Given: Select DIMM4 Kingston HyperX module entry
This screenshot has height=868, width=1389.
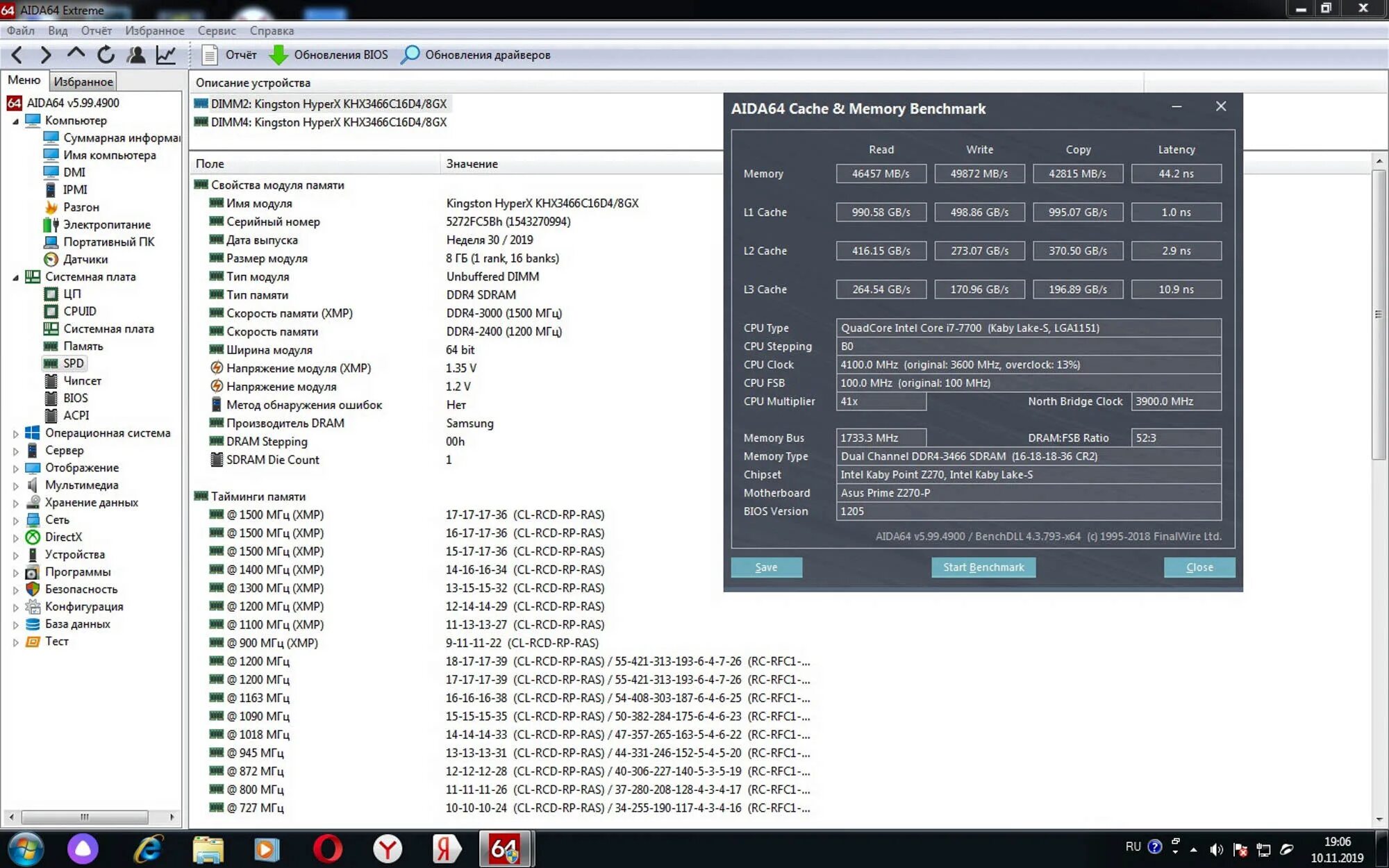Looking at the screenshot, I should tap(328, 122).
